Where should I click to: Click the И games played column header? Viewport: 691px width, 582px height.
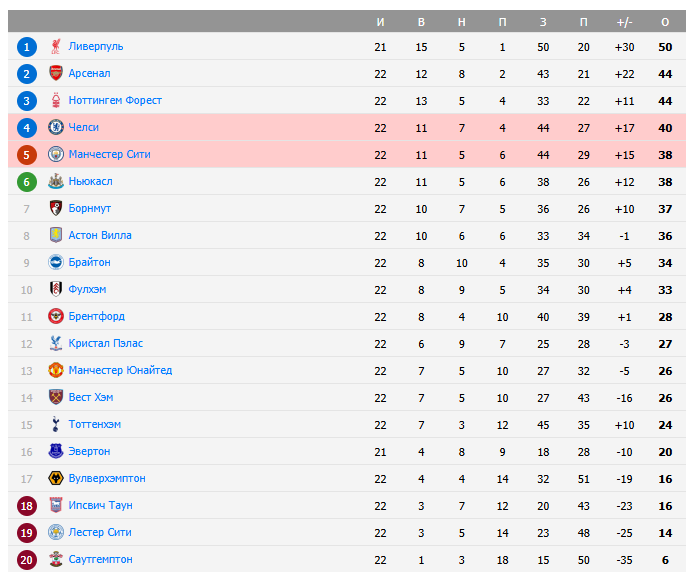(380, 22)
